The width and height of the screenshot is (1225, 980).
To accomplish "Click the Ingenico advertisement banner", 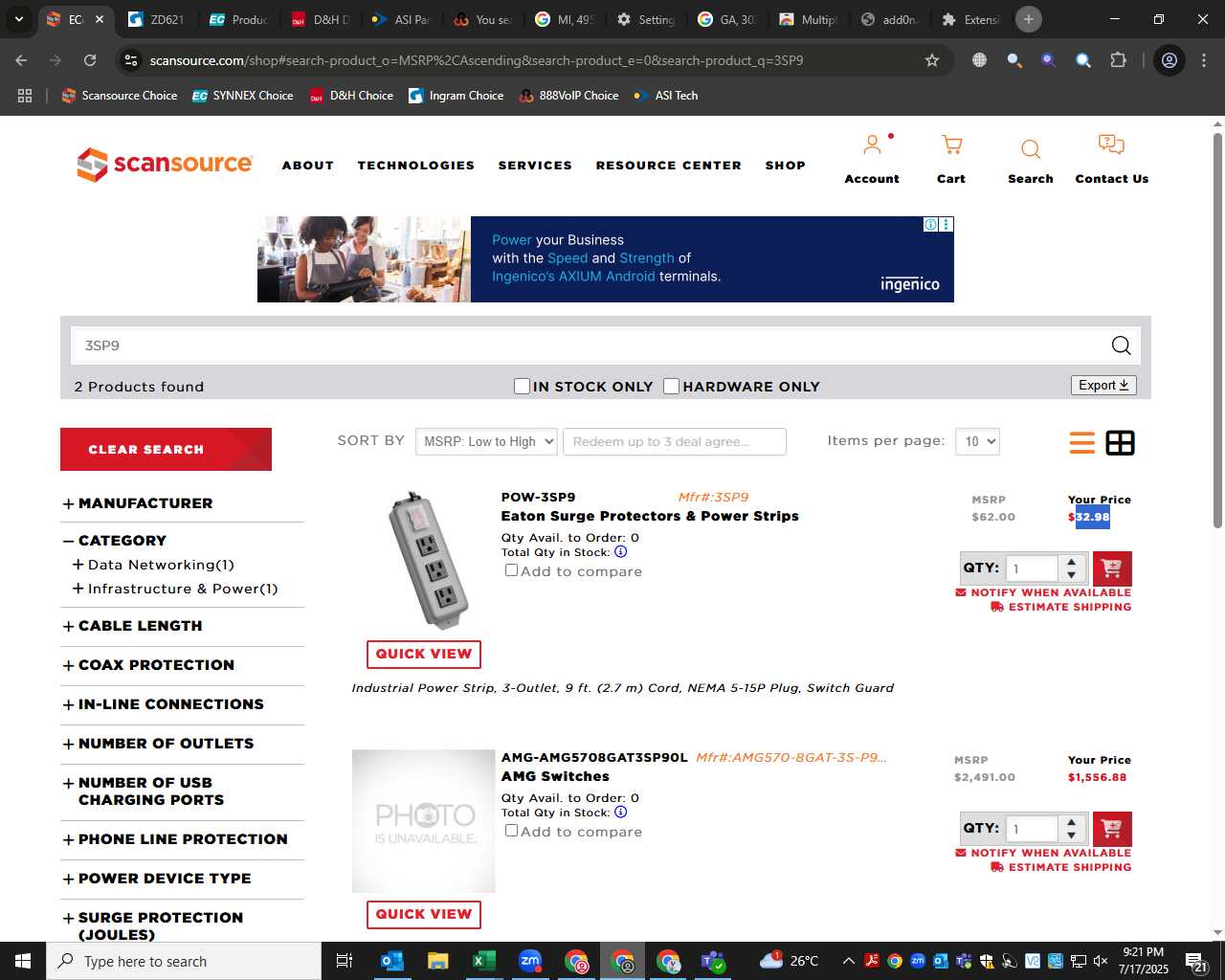I will pyautogui.click(x=605, y=259).
